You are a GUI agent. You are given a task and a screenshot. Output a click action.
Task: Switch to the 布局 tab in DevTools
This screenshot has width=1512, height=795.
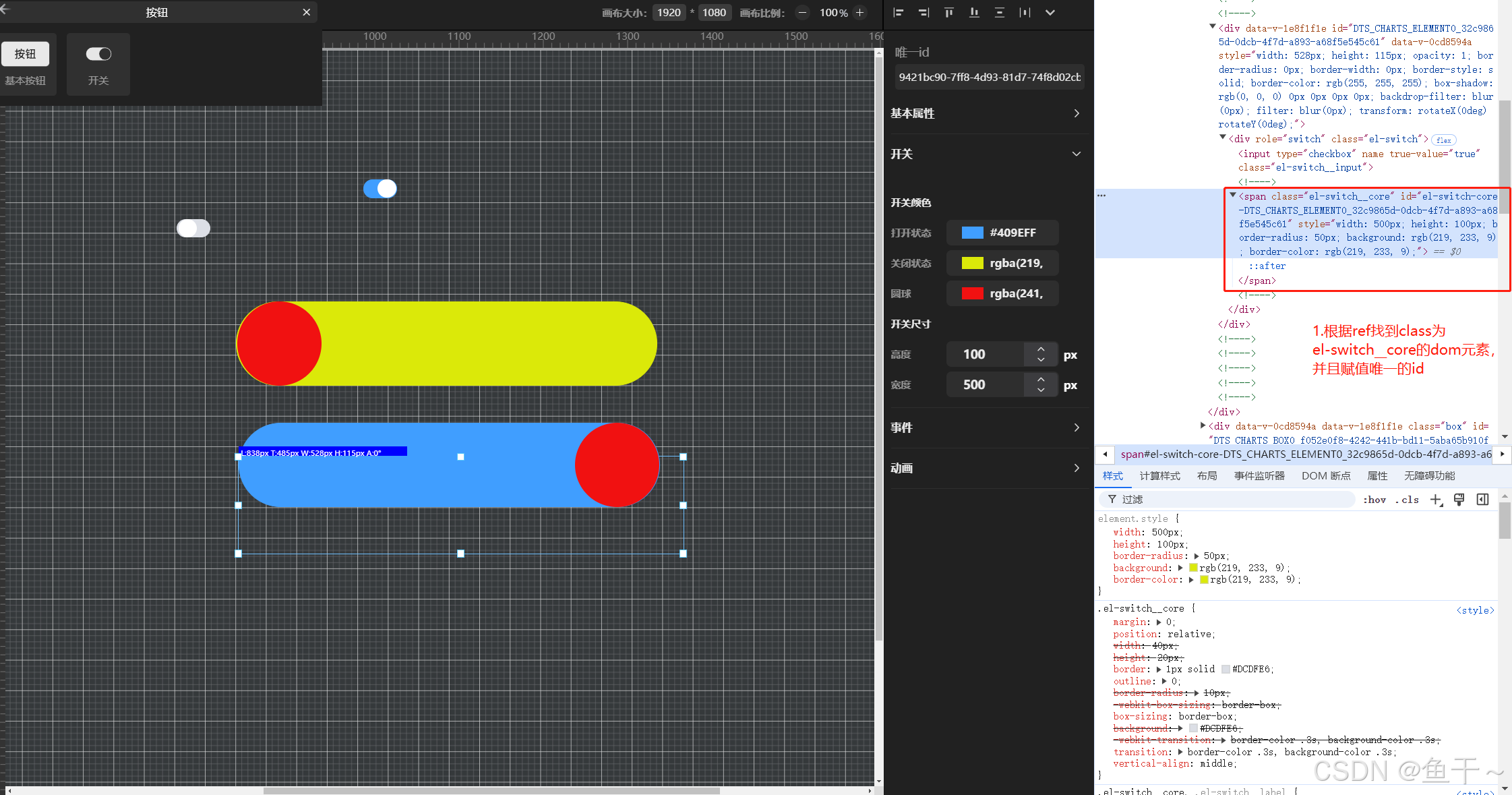coord(1207,476)
